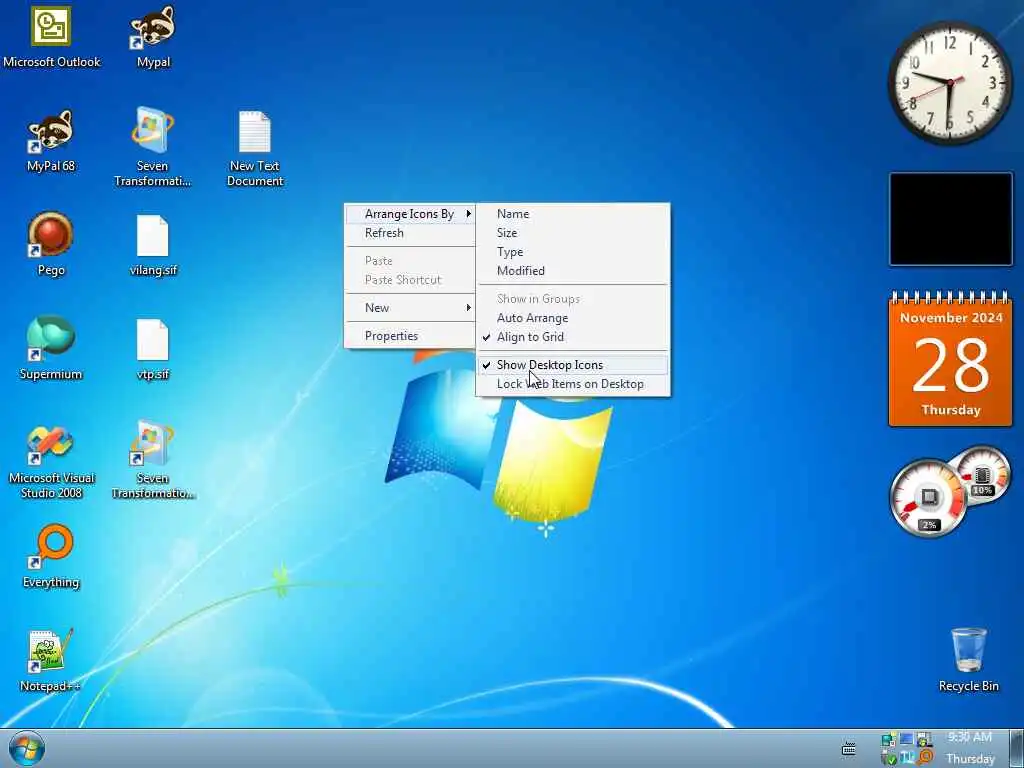The height and width of the screenshot is (768, 1024).
Task: Click the green checkmark Safely Remove tray icon
Action: tap(889, 759)
